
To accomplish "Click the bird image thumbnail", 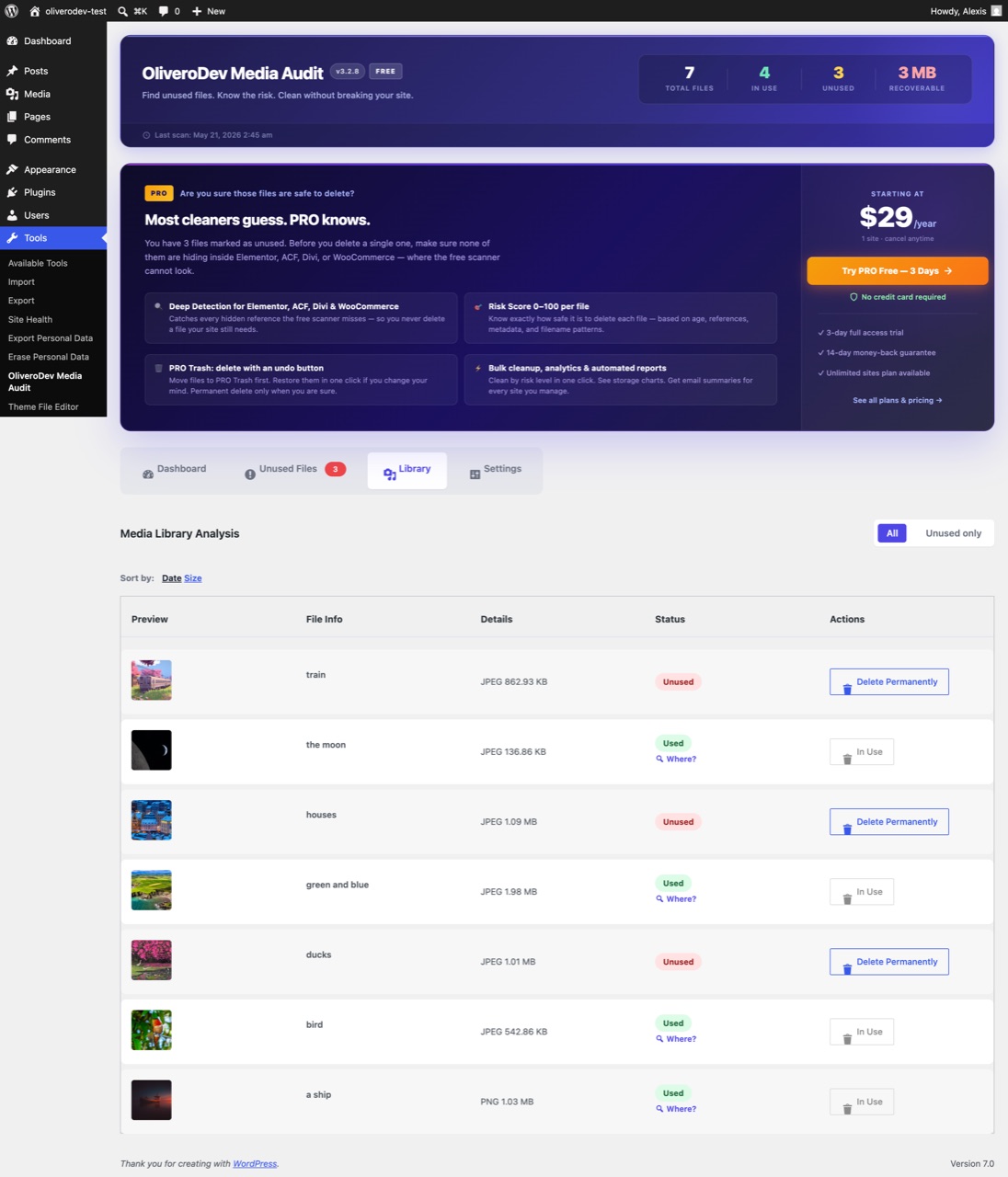I will (x=152, y=1030).
